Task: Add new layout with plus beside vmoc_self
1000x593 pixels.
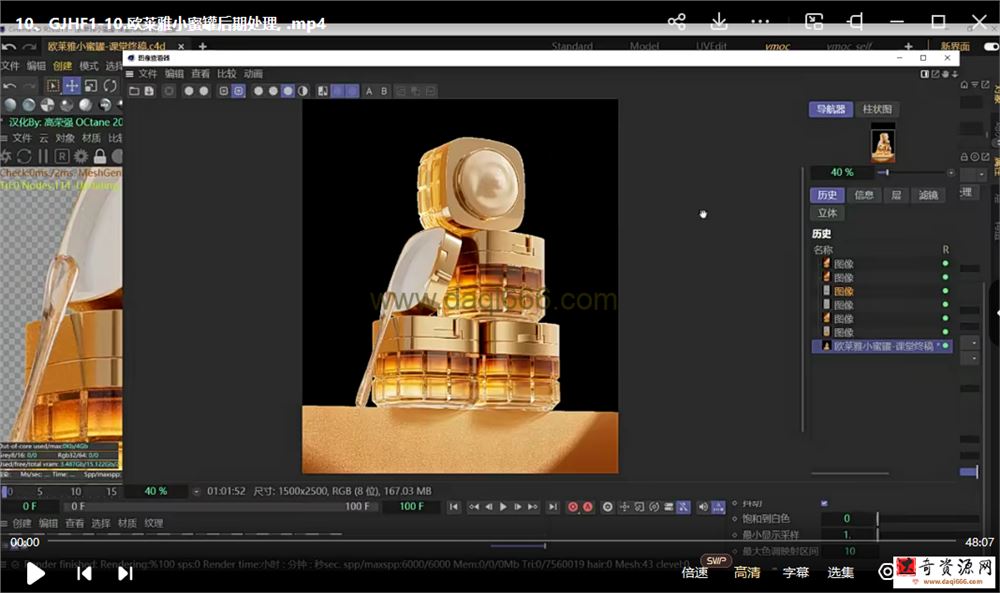Action: (x=908, y=47)
